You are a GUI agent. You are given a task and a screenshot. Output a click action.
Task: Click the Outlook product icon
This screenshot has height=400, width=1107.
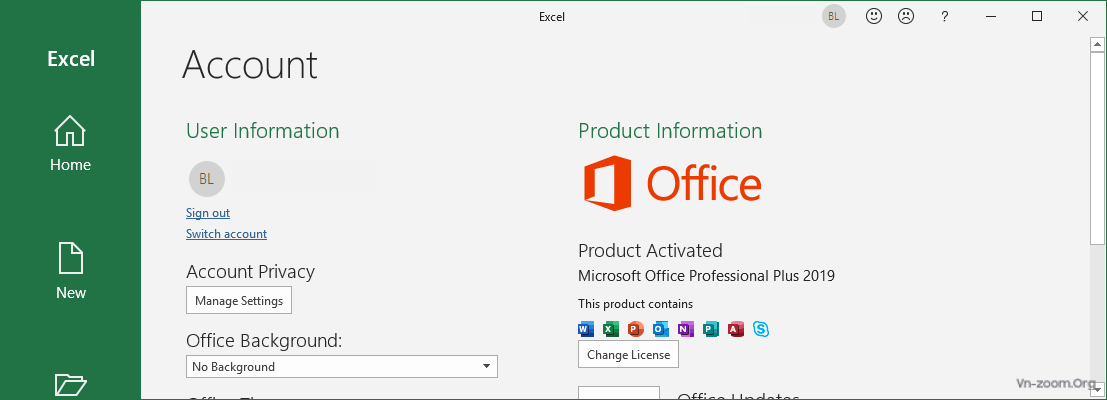[661, 329]
